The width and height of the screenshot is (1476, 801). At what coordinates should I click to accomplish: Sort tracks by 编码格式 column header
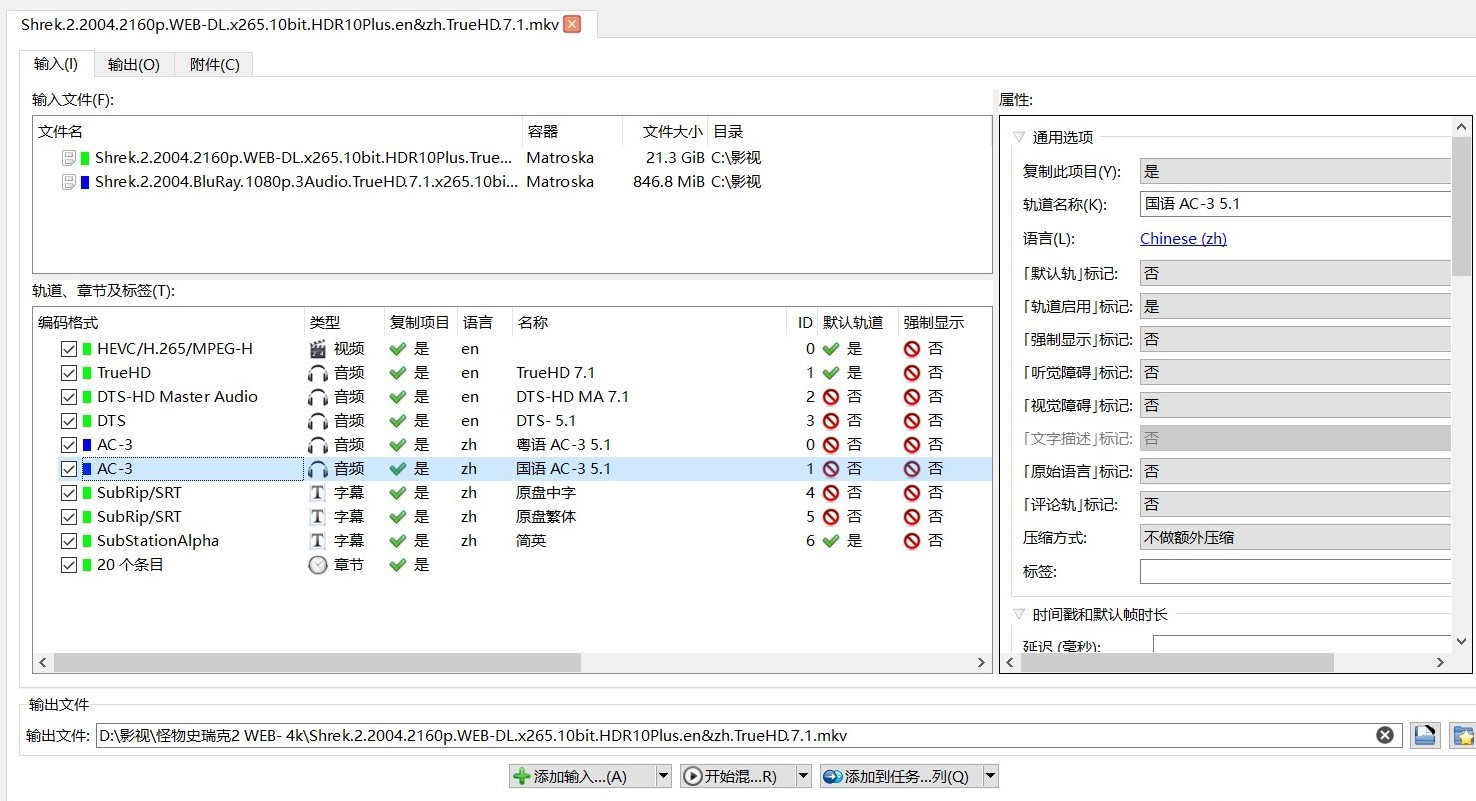pos(169,322)
